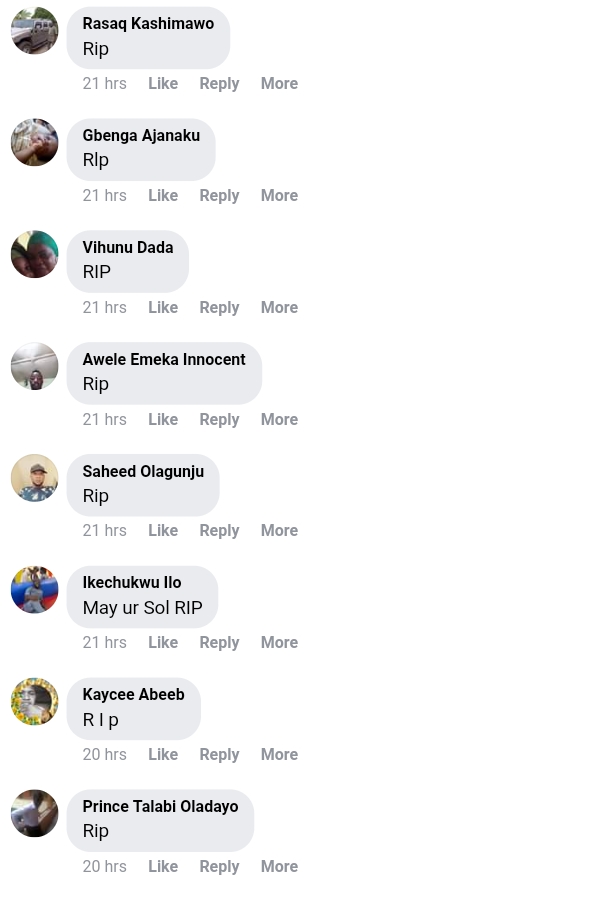Click the 21 hrs timestamp on Rasaq's comment

coord(105,84)
